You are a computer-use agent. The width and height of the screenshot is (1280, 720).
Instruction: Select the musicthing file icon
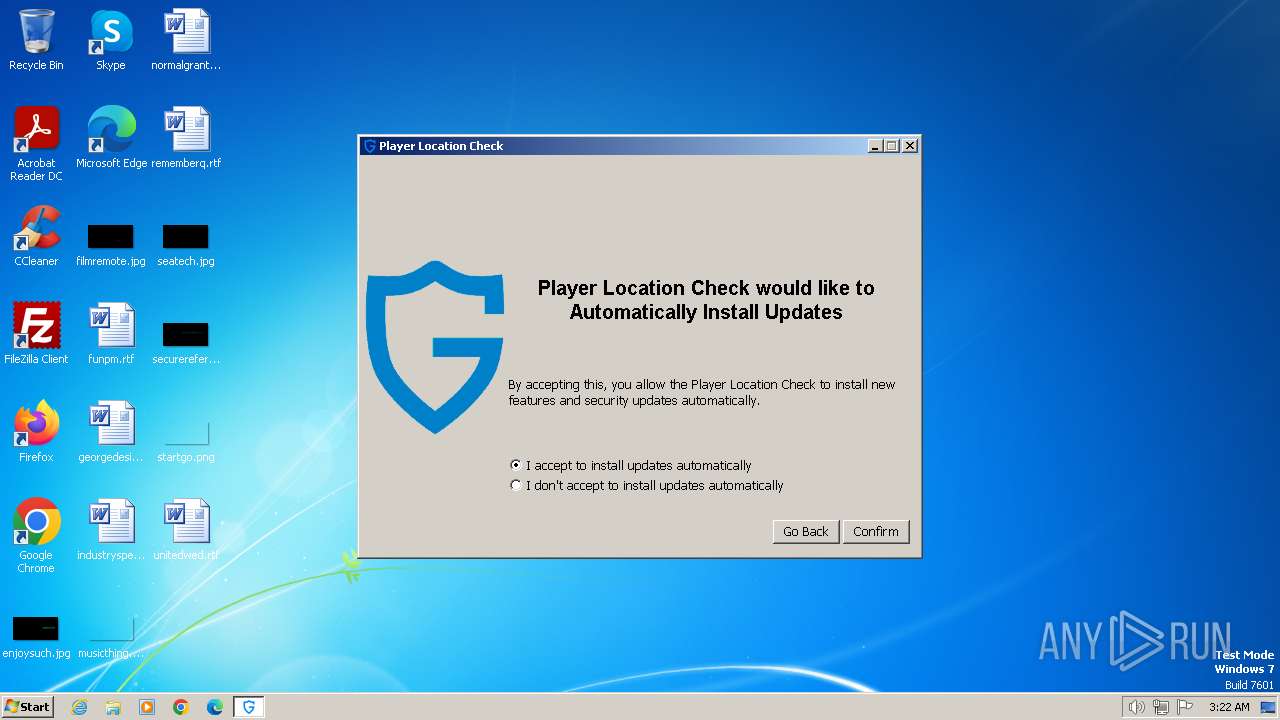click(111, 638)
